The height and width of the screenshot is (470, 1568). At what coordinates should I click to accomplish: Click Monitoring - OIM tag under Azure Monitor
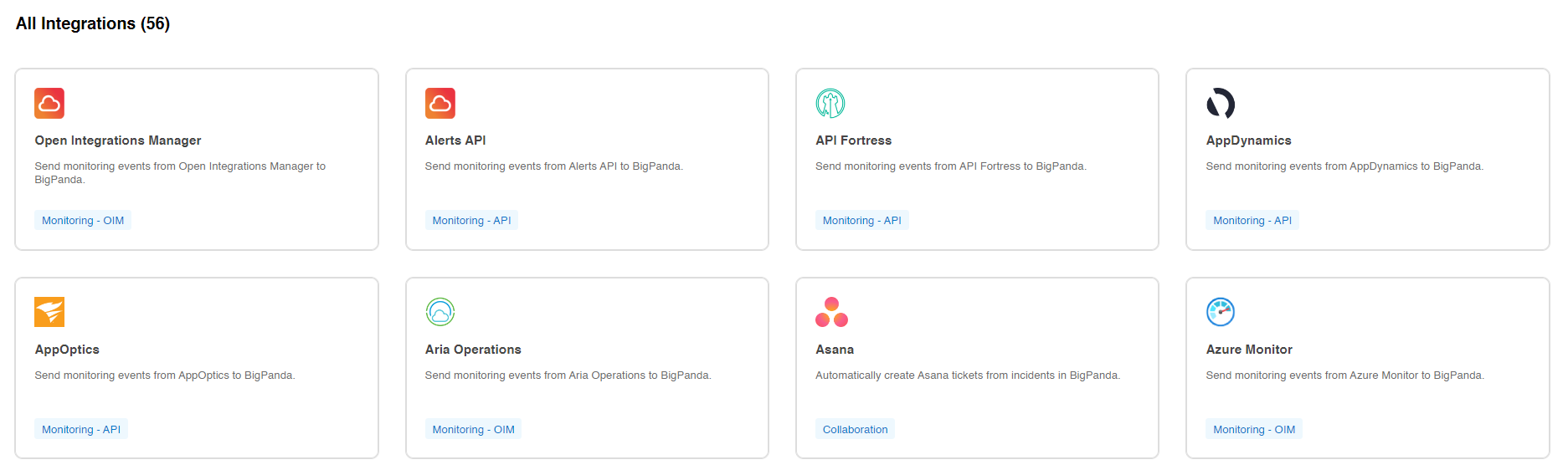[1254, 429]
